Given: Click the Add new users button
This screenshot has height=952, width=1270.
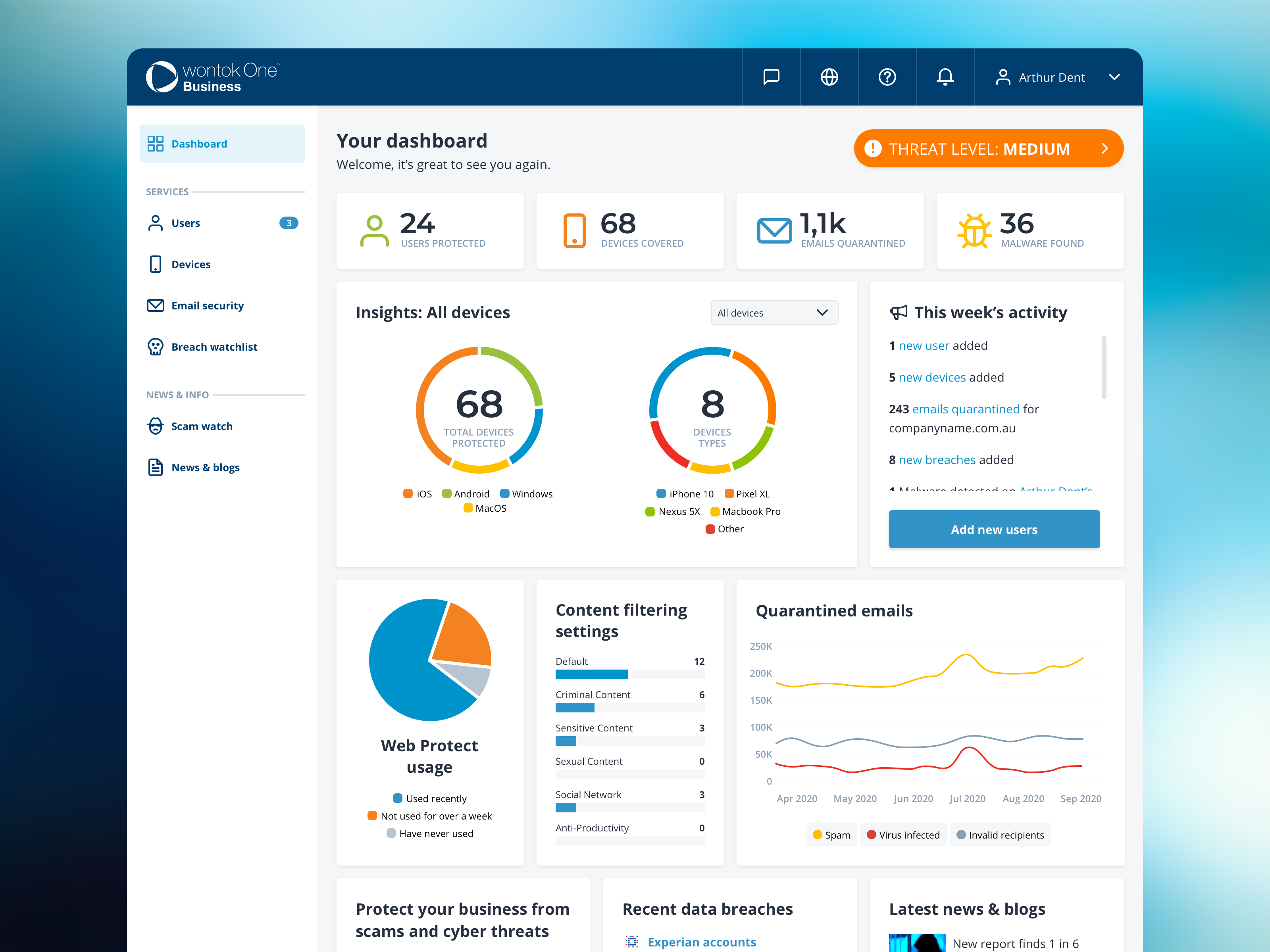Looking at the screenshot, I should [x=994, y=529].
